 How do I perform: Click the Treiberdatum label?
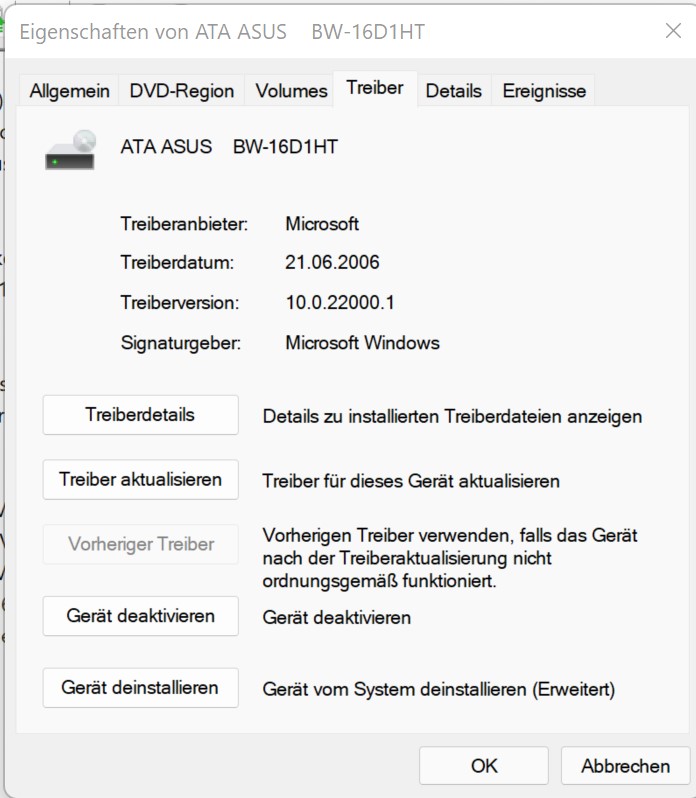point(177,263)
